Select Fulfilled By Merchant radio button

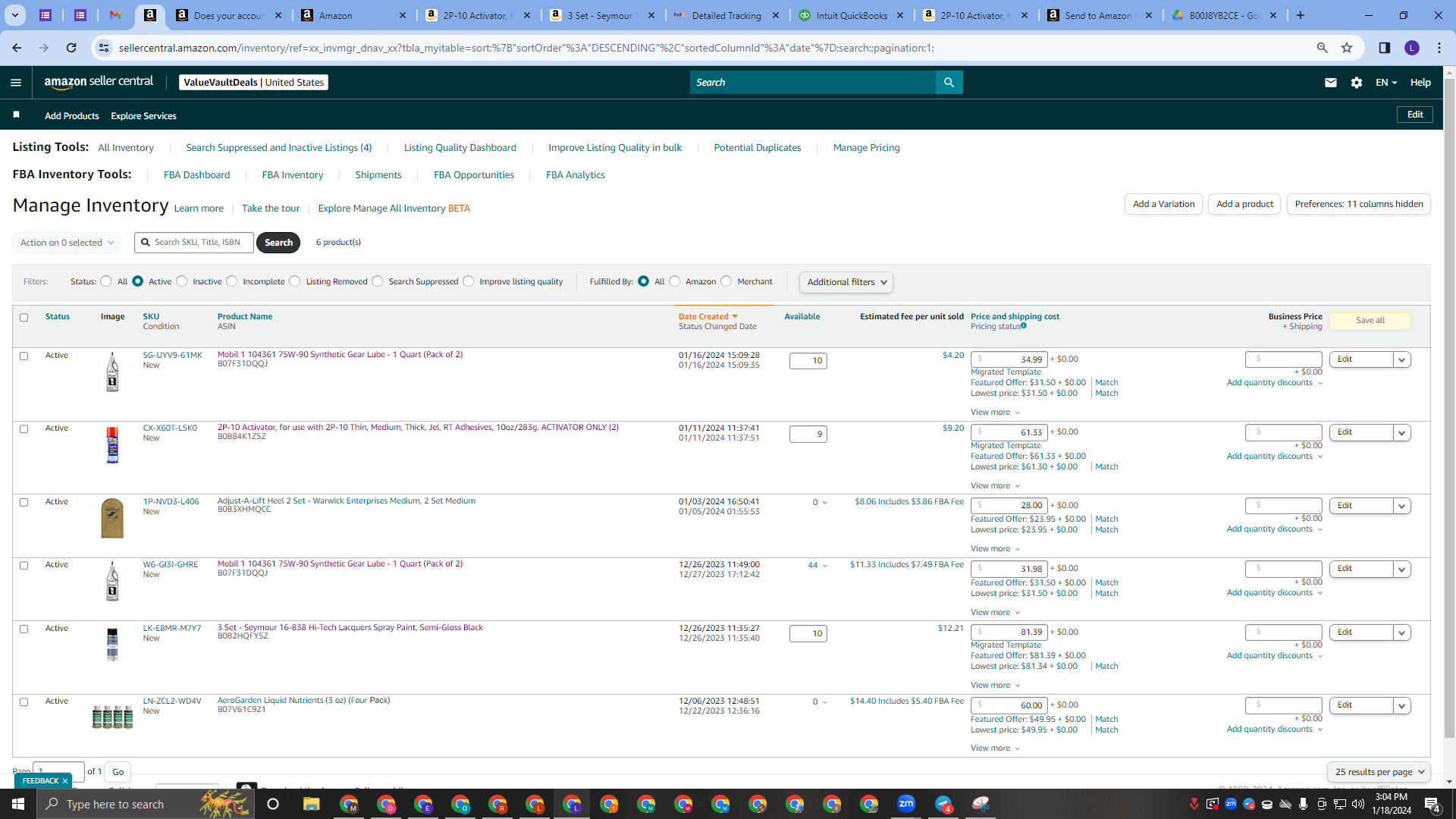pos(726,281)
